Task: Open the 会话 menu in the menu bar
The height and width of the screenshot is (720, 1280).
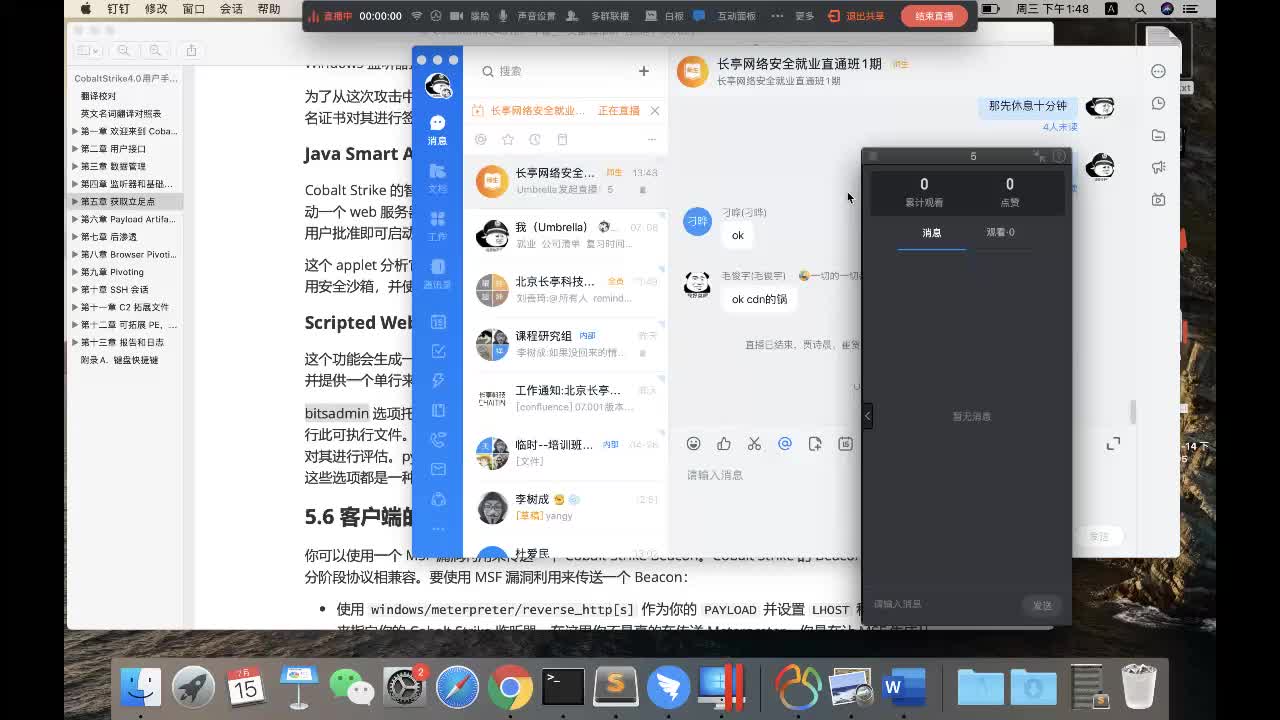Action: pos(231,9)
